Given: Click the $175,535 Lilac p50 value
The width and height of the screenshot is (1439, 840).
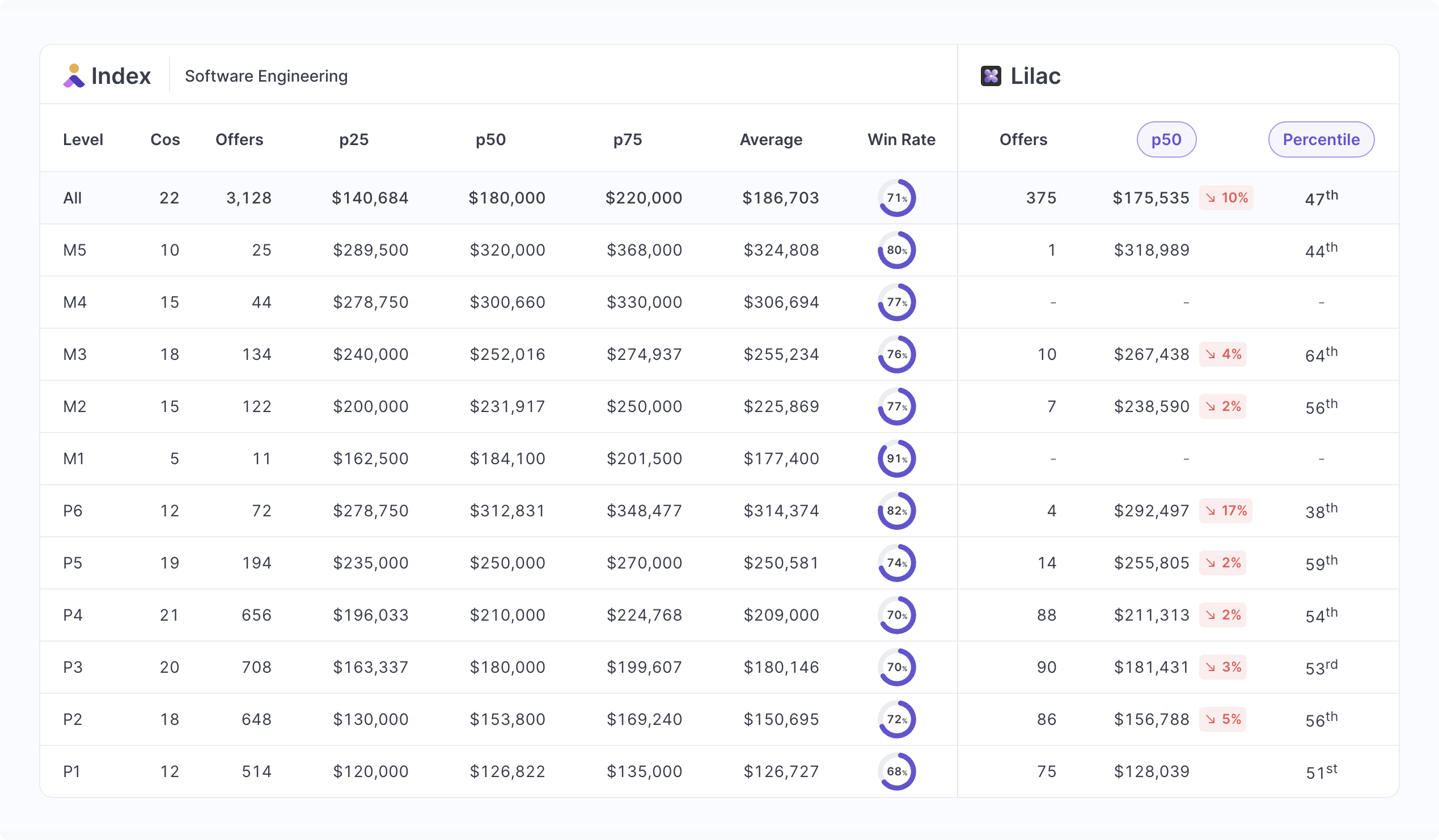Looking at the screenshot, I should 1150,198.
